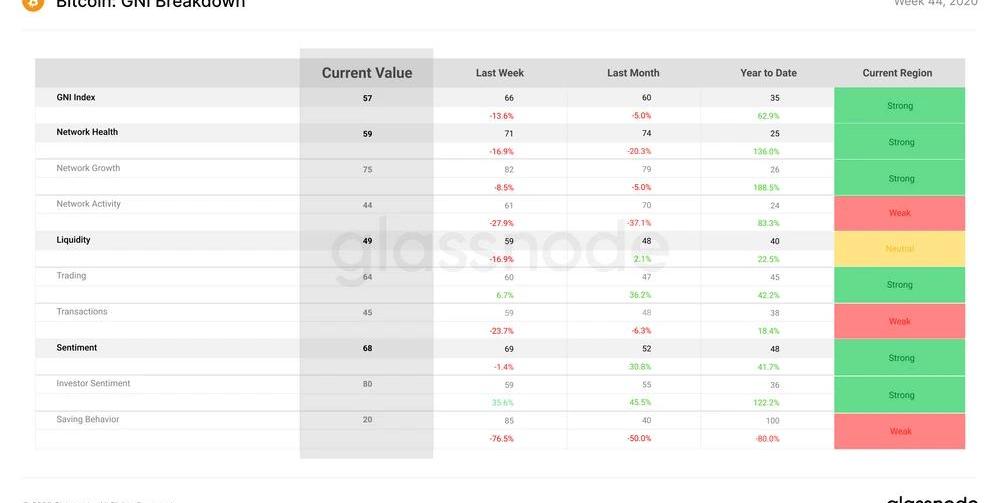Image resolution: width=1000 pixels, height=503 pixels.
Task: Click the Current Value column header
Action: pos(366,73)
